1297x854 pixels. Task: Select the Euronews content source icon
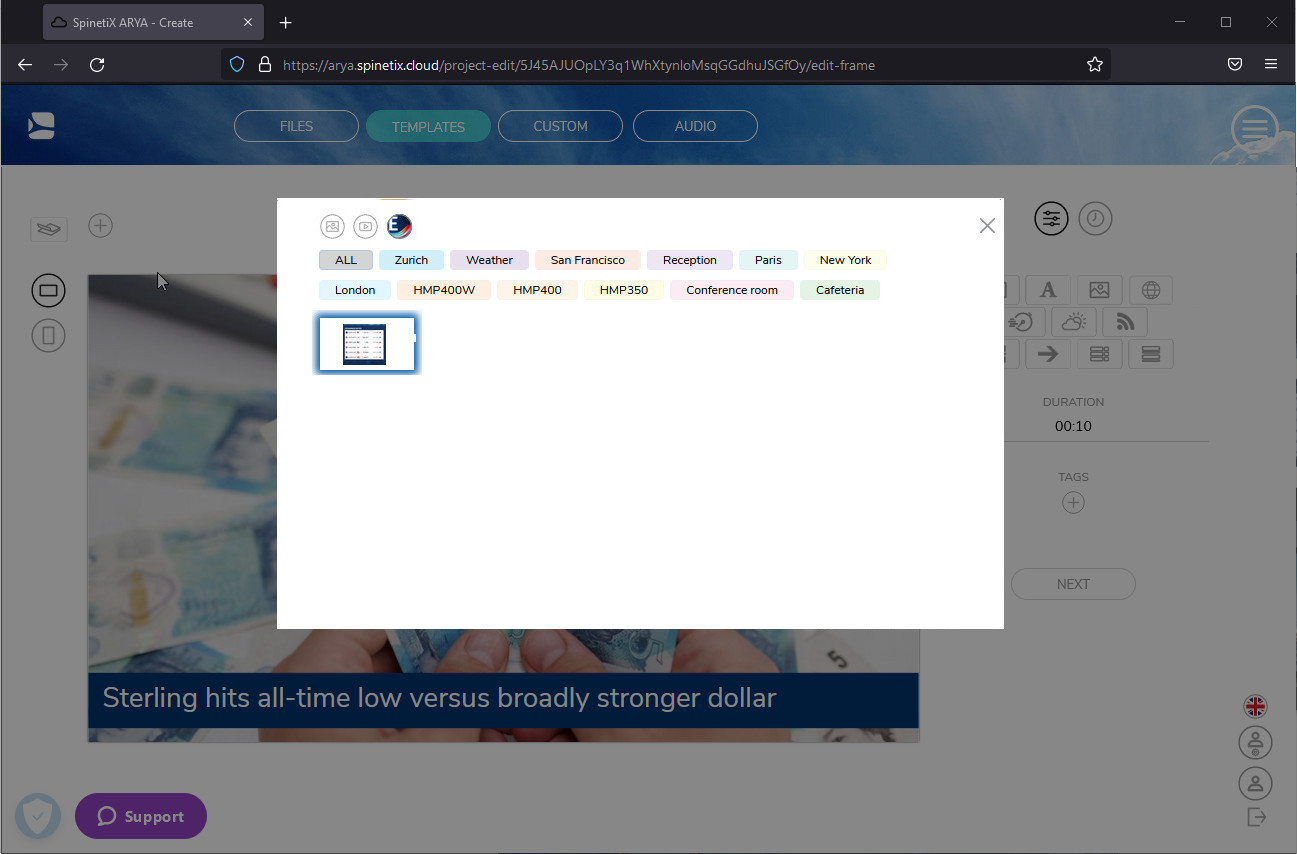point(398,226)
